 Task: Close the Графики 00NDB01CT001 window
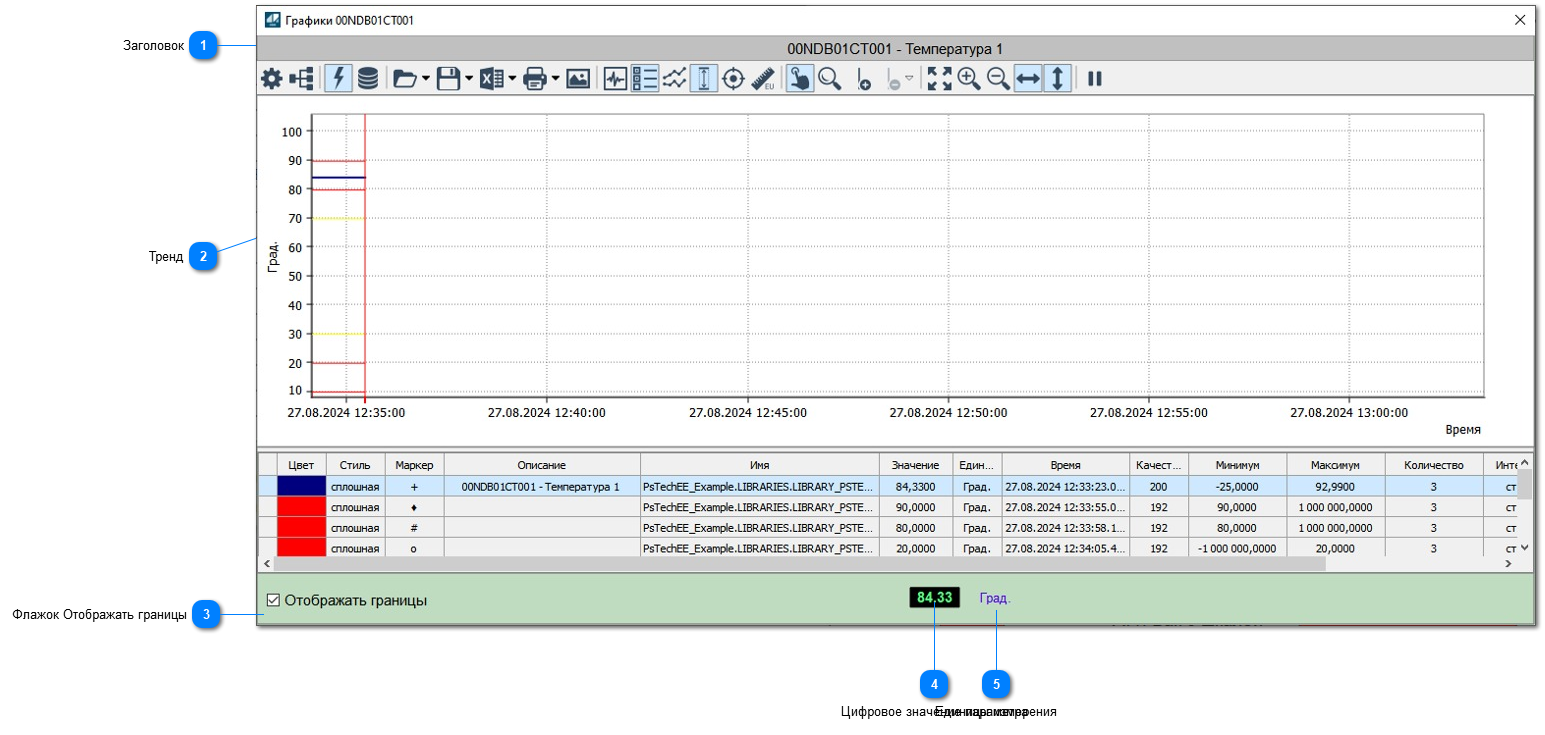(1520, 19)
